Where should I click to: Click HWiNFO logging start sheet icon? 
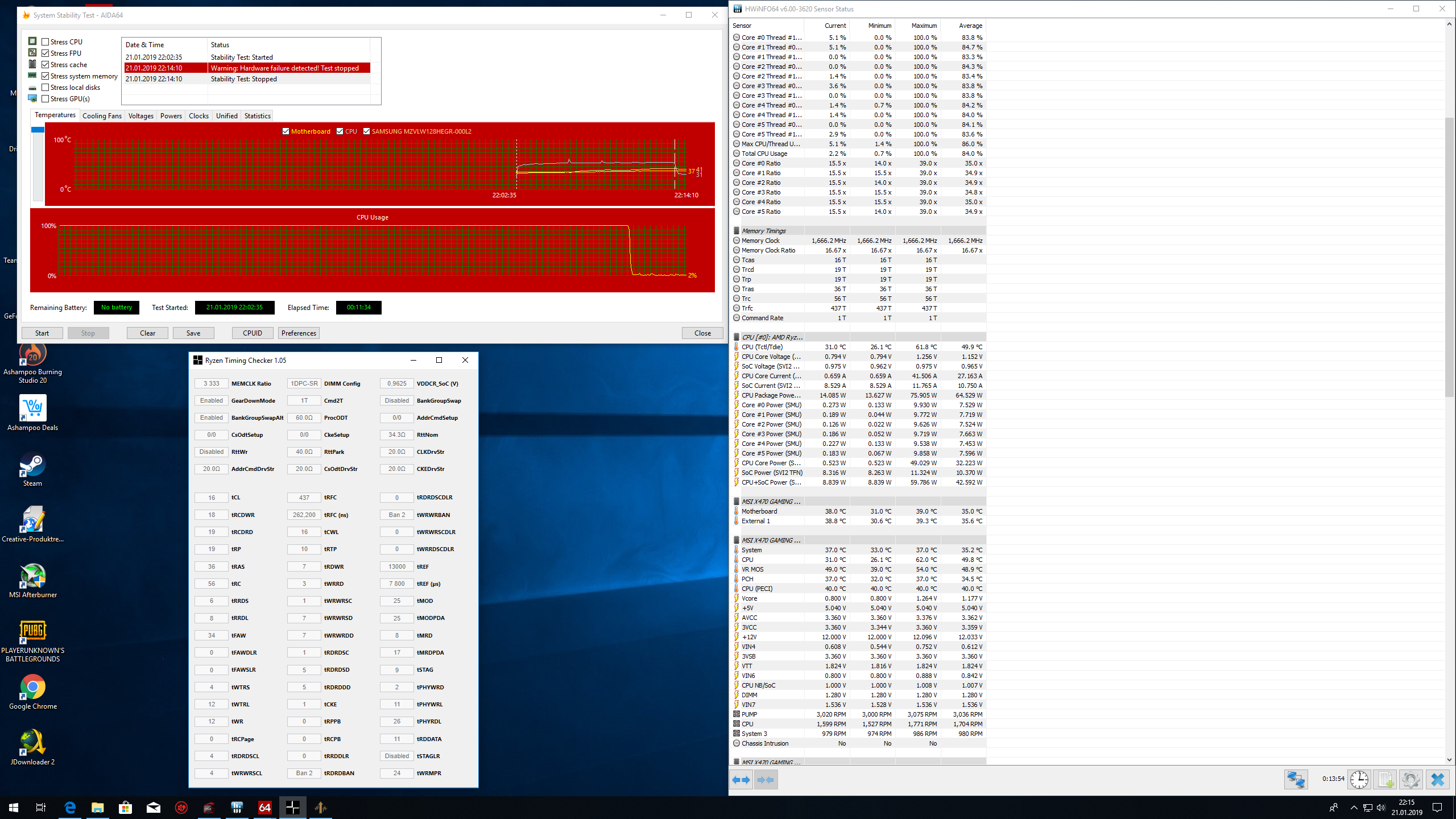click(1385, 779)
